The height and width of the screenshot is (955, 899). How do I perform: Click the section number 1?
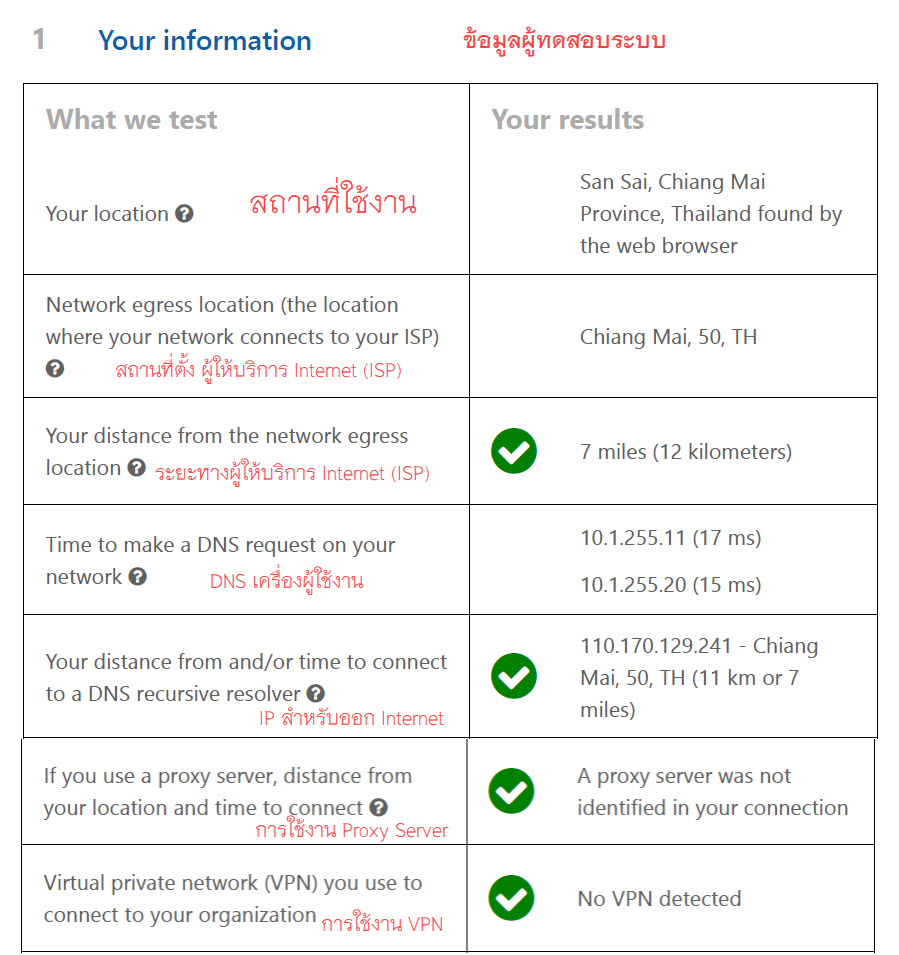[x=39, y=40]
